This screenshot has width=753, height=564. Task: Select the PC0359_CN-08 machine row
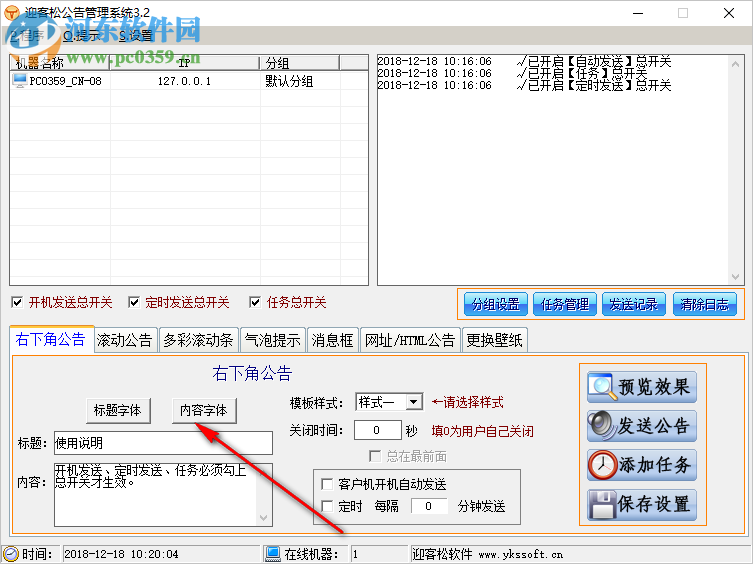pyautogui.click(x=189, y=81)
